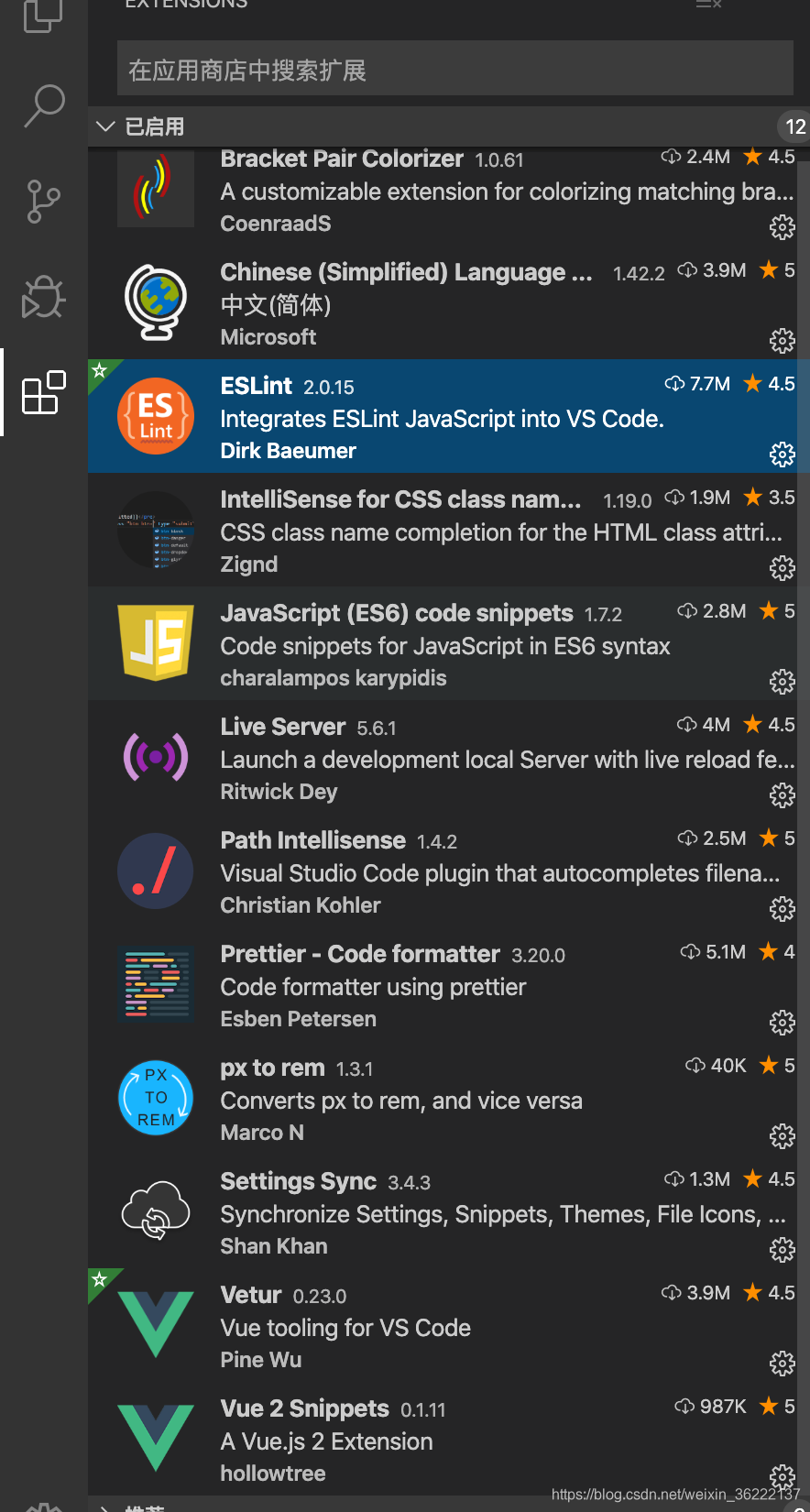
Task: Select the px to rem title
Action: (x=273, y=1068)
